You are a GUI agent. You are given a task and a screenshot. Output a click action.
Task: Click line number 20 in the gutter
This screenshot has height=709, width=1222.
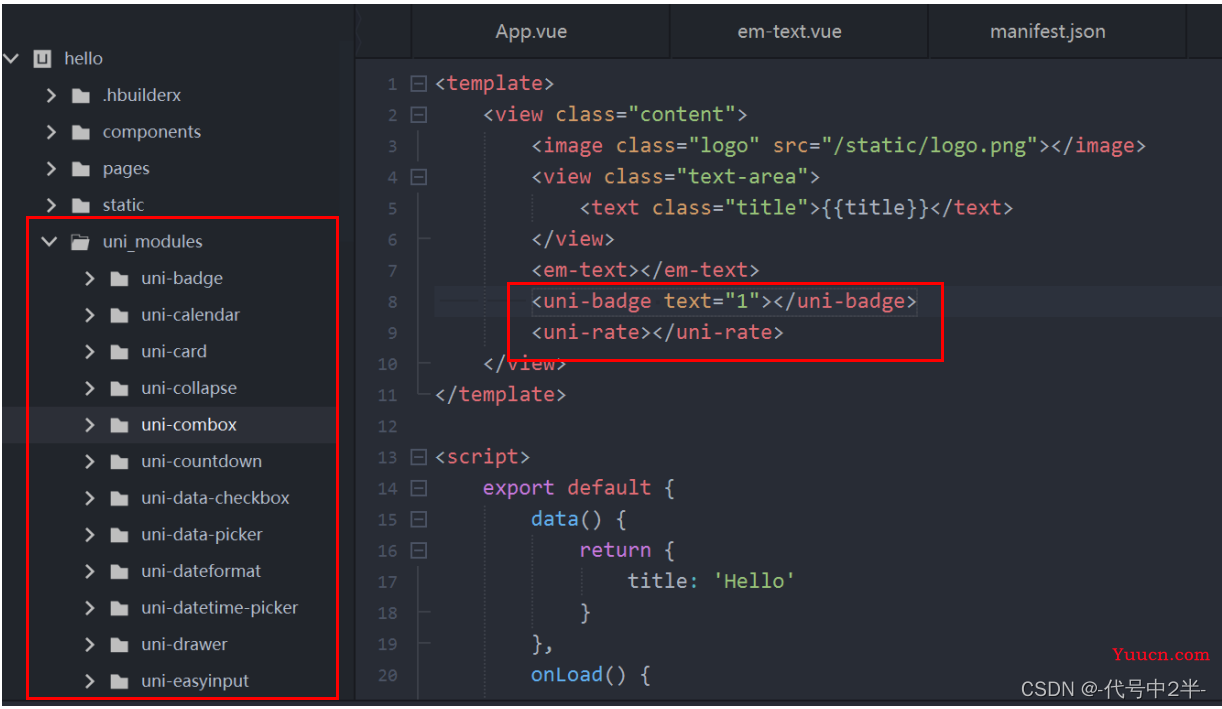[388, 675]
